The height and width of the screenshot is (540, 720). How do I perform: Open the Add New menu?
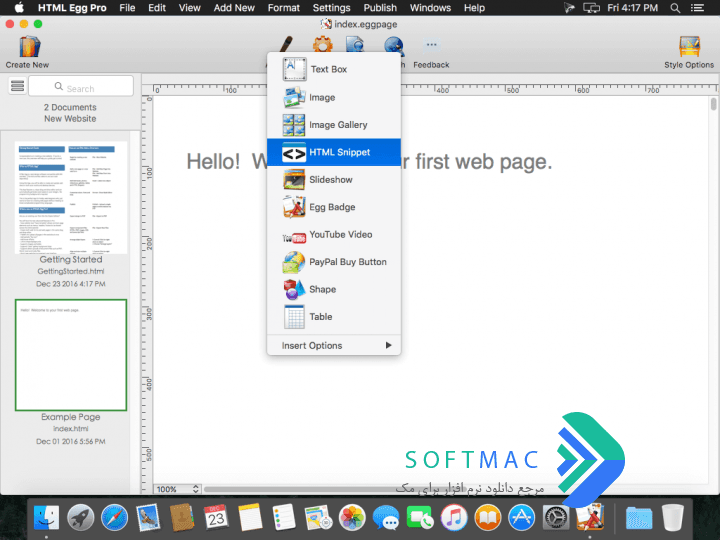point(234,8)
